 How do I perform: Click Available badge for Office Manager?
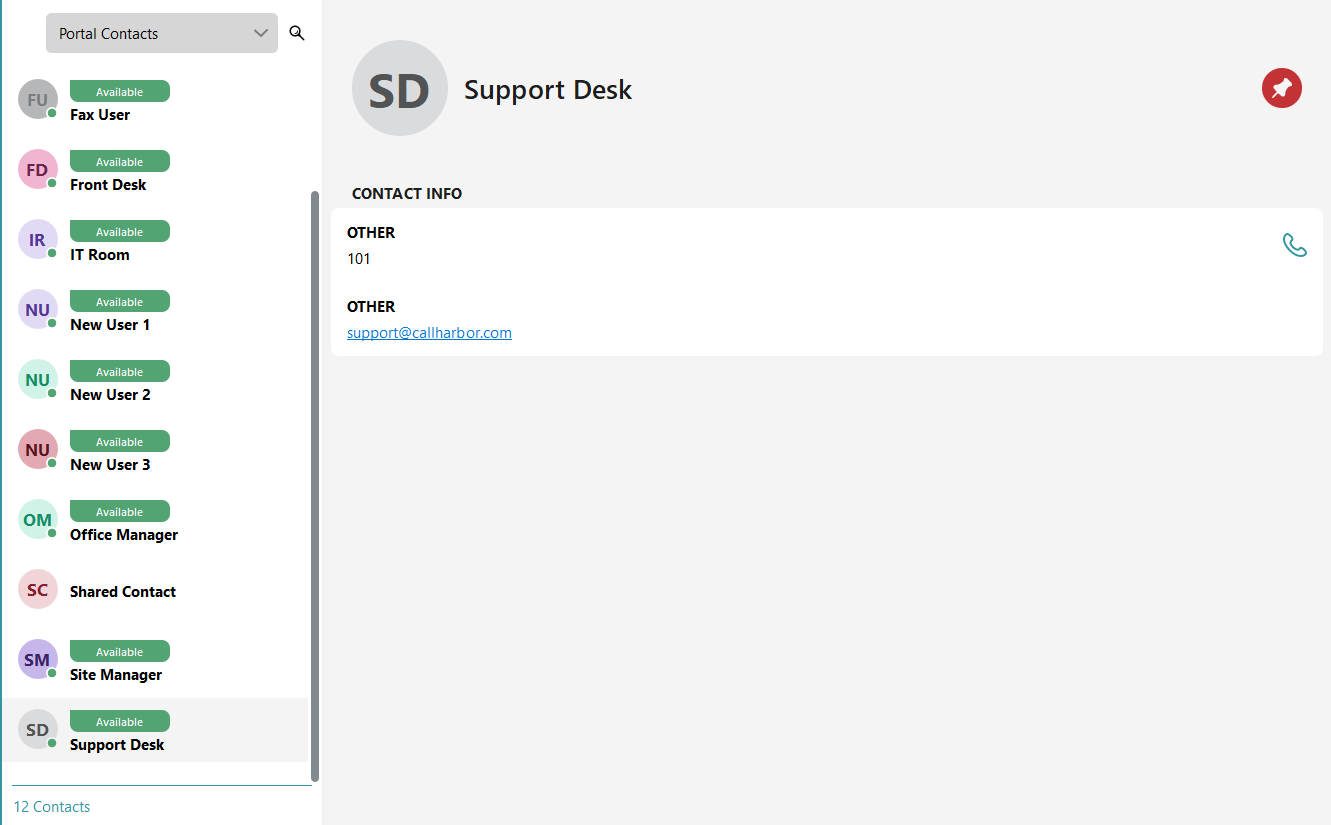click(120, 511)
